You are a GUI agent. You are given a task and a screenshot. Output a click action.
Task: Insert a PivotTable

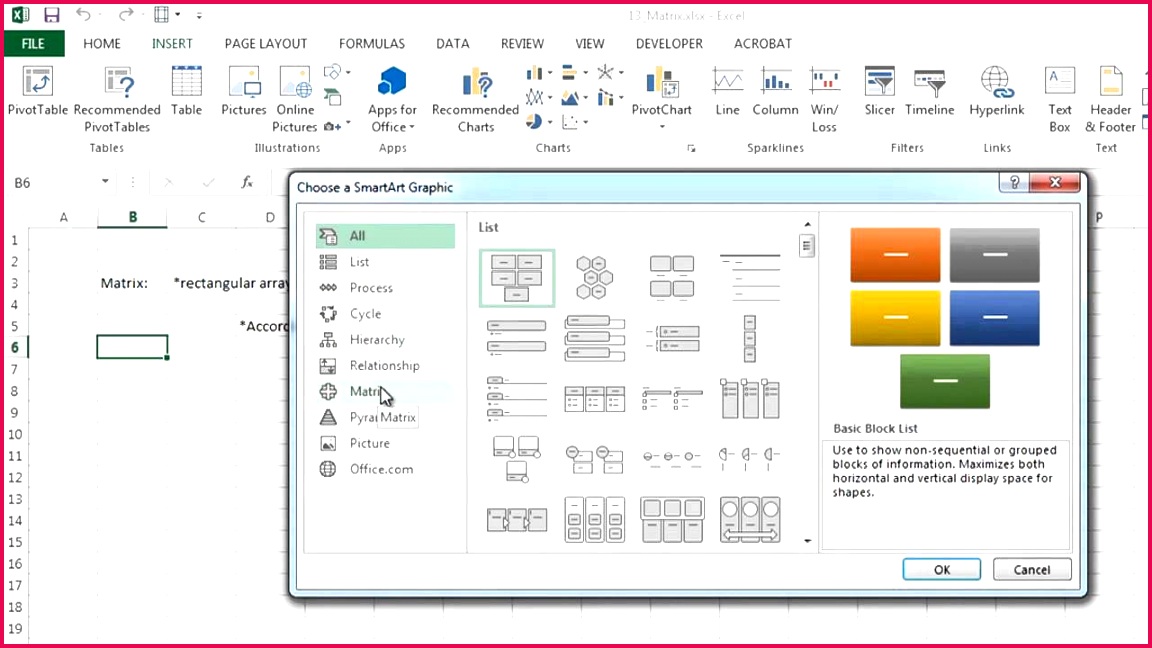tap(37, 91)
